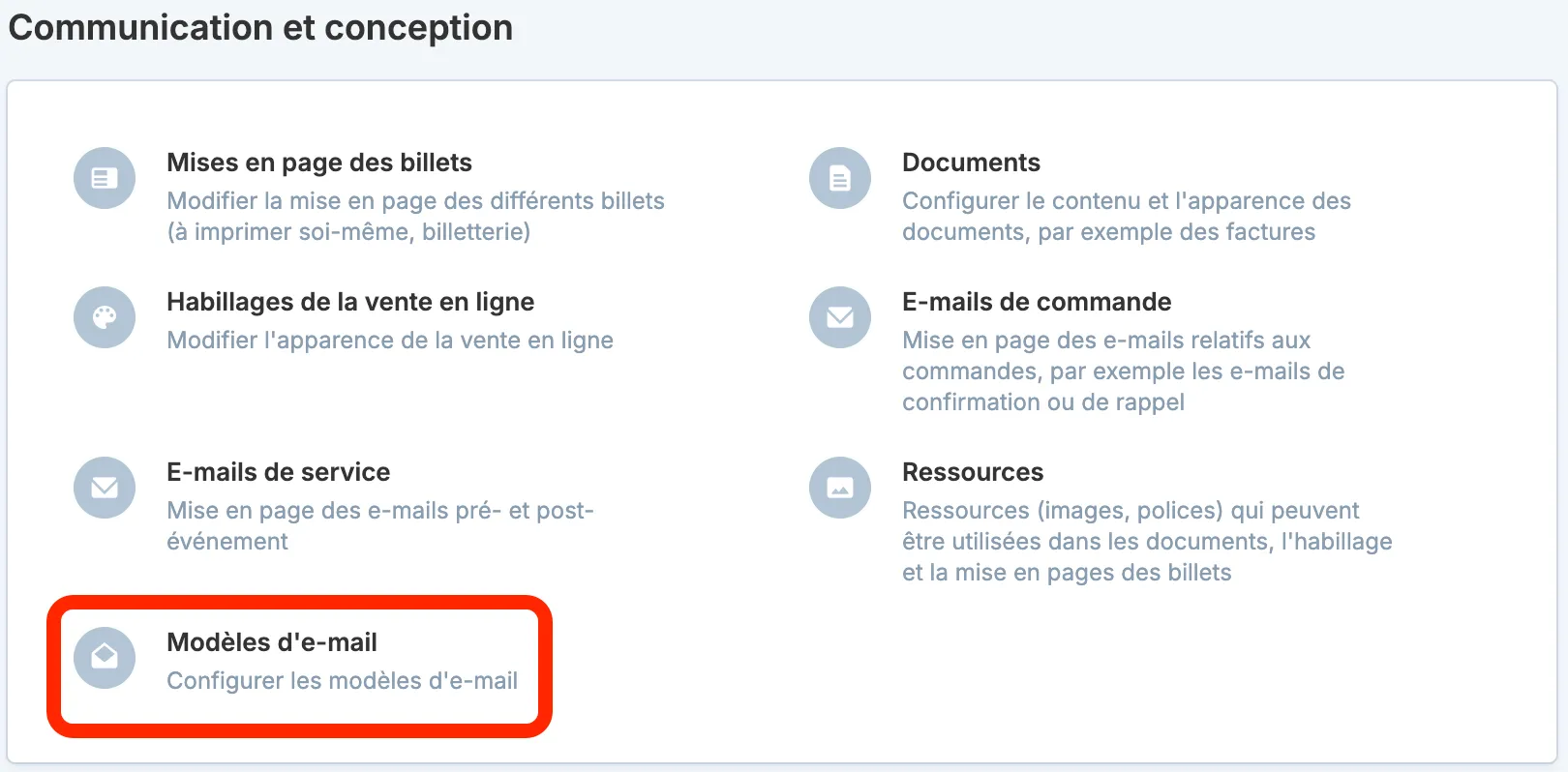Click the 'Communication et conception' heading
Viewport: 1568px width, 772px height.
point(261,27)
